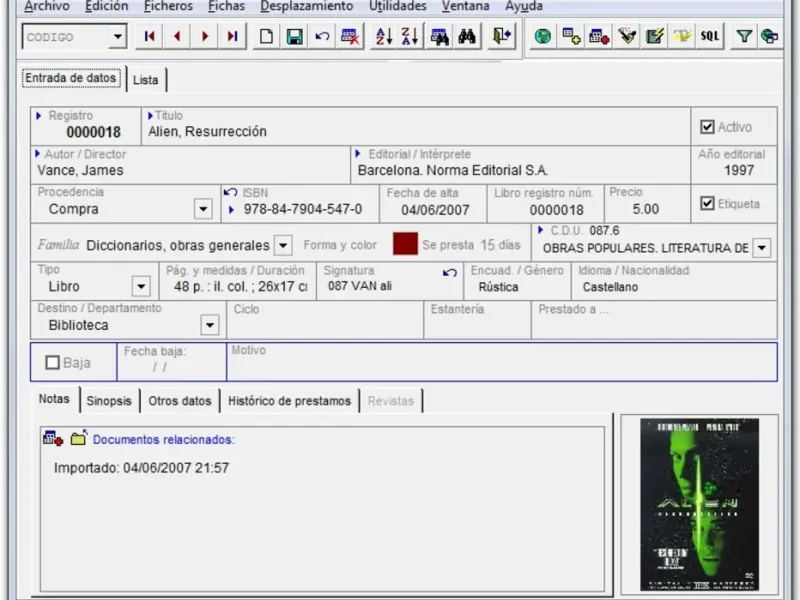The height and width of the screenshot is (600, 800).
Task: Switch to the Lista tab
Action: (x=146, y=80)
